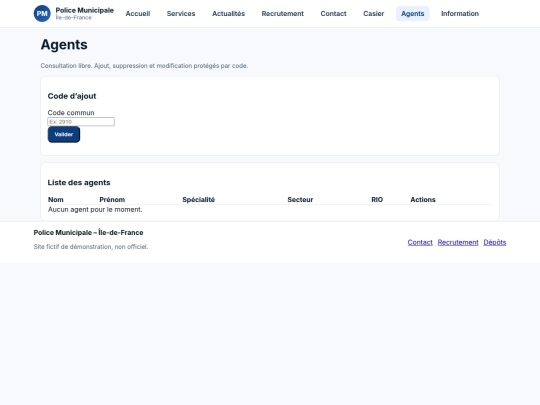Open the Dépôts footer link
This screenshot has width=540, height=405.
tap(495, 242)
